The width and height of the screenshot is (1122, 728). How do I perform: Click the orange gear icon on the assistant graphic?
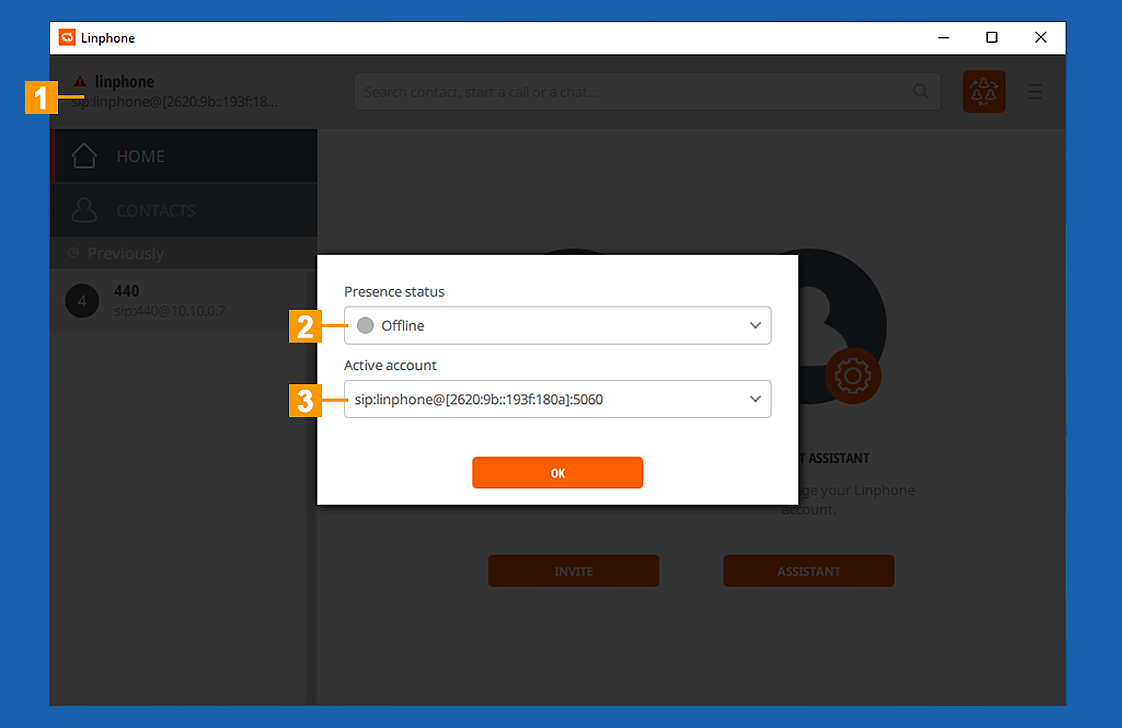pos(852,376)
